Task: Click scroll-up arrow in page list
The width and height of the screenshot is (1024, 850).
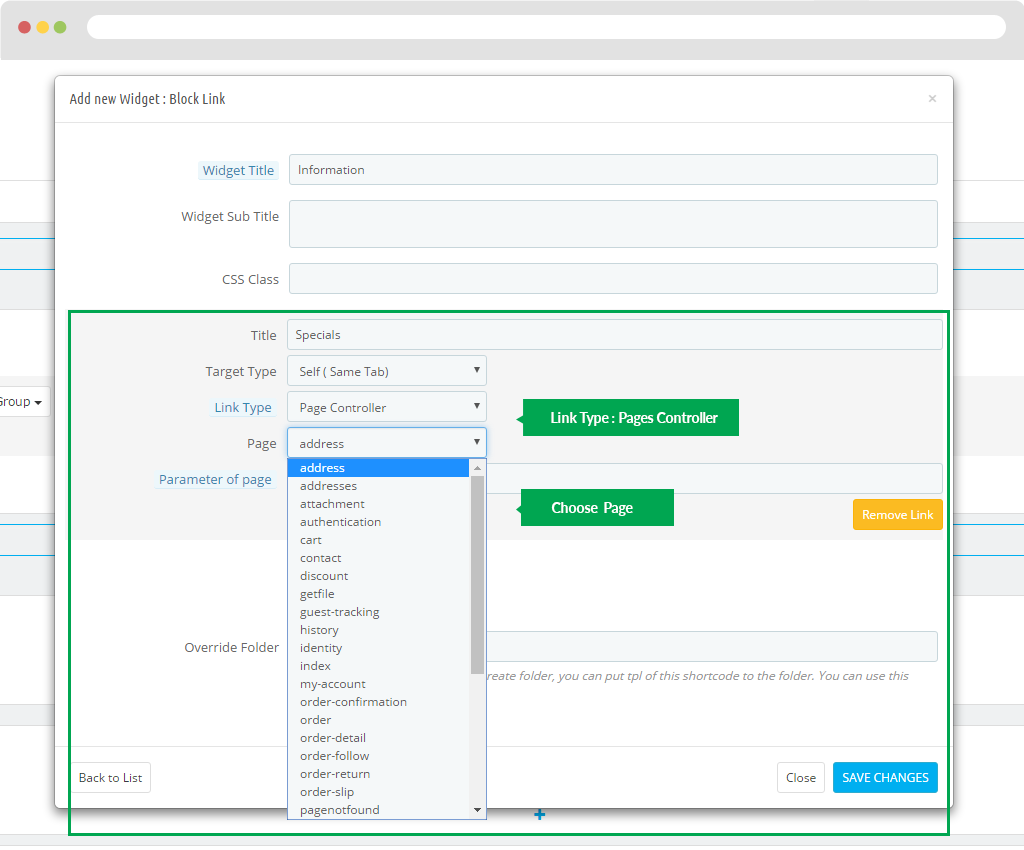Action: (477, 468)
